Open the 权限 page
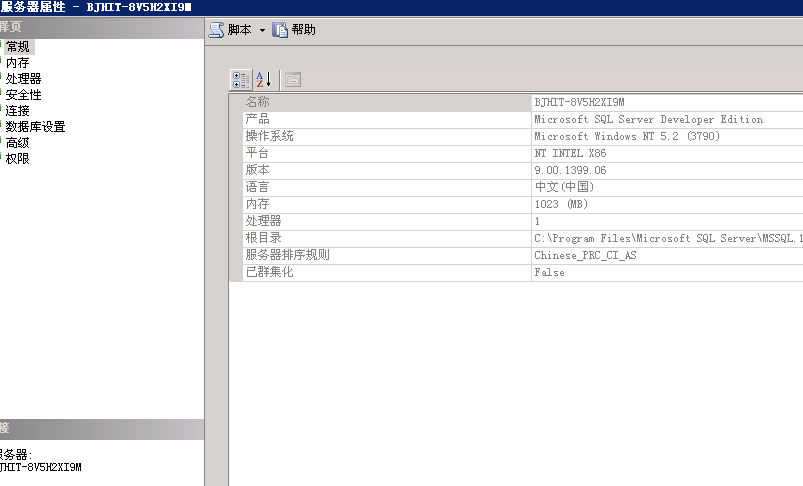 coord(18,159)
